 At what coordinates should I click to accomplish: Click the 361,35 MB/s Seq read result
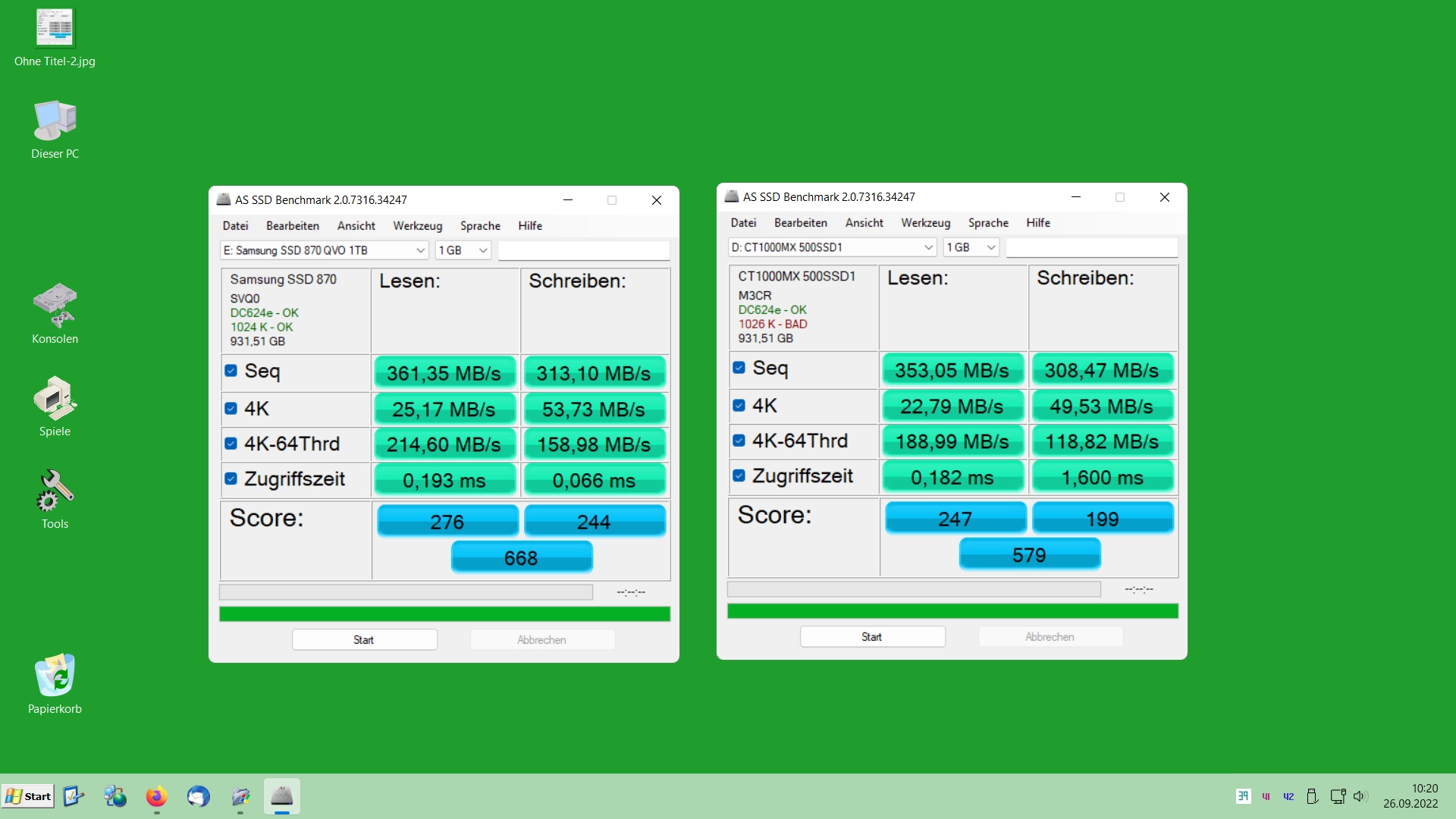[x=444, y=373]
